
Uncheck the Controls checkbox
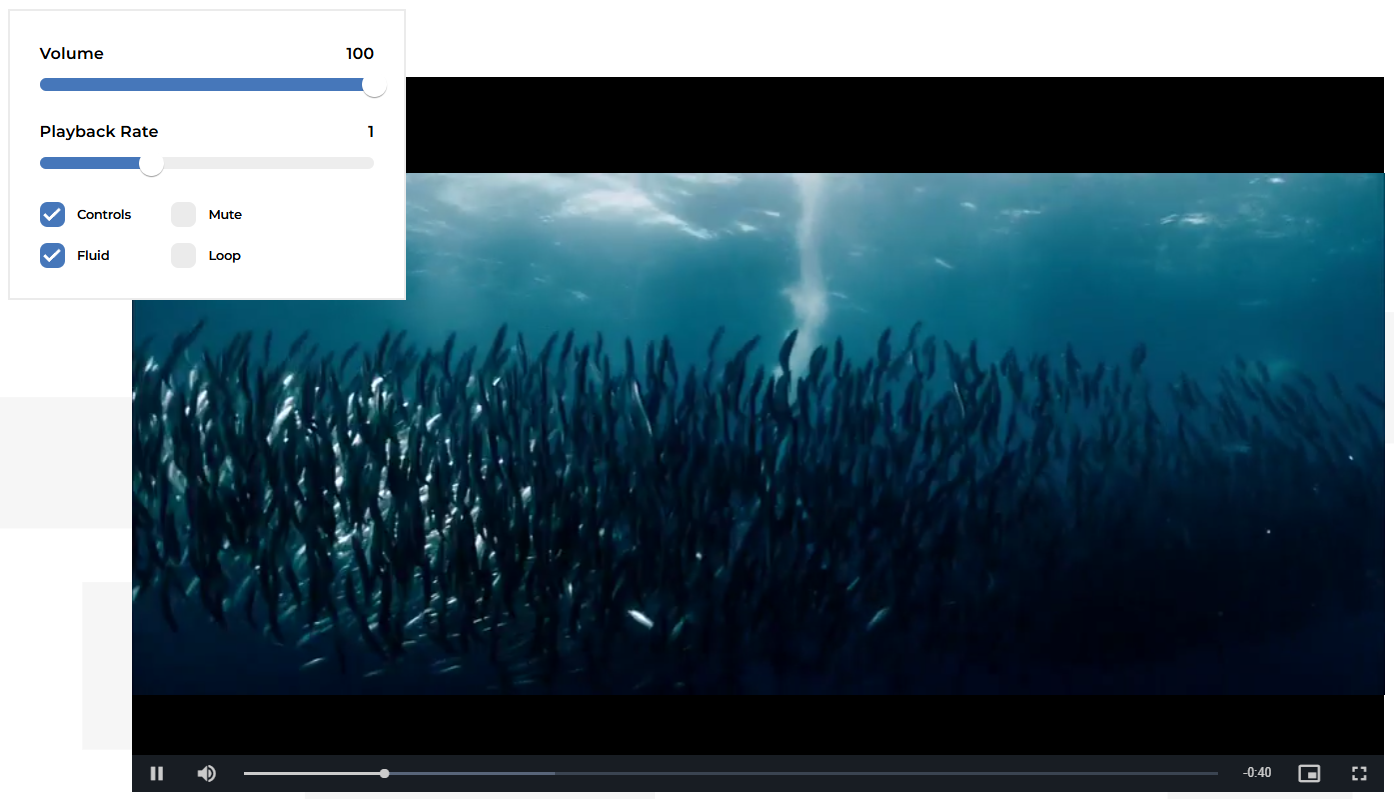[52, 214]
